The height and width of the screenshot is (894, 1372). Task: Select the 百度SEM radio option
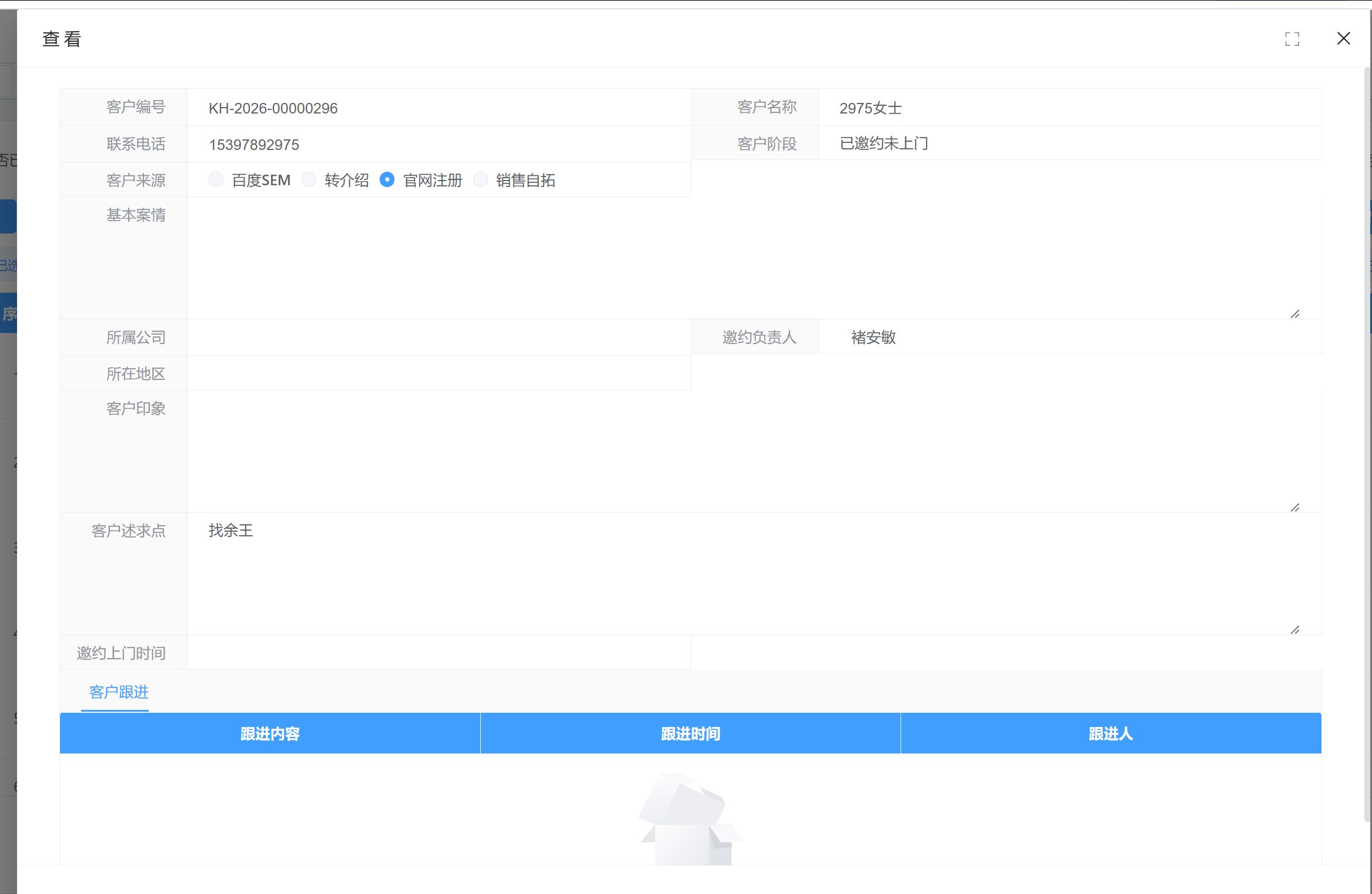point(216,180)
